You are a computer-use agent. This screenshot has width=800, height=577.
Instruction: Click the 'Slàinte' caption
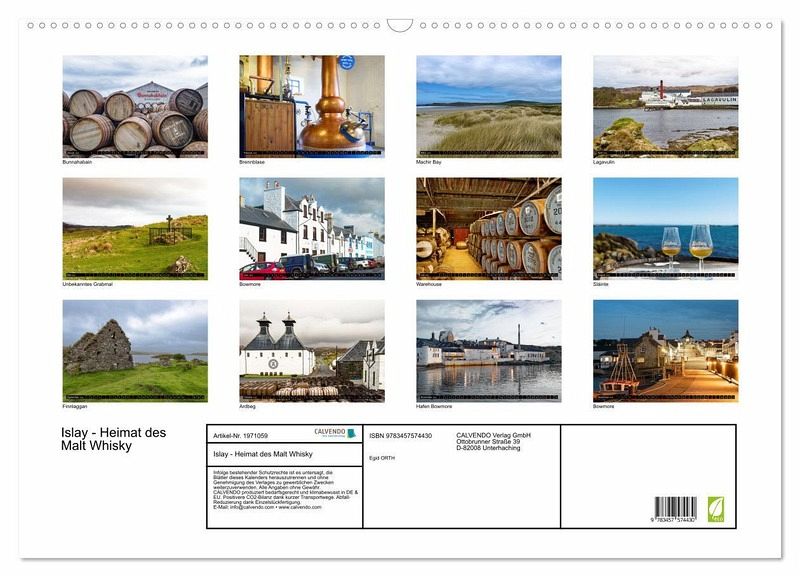601,284
